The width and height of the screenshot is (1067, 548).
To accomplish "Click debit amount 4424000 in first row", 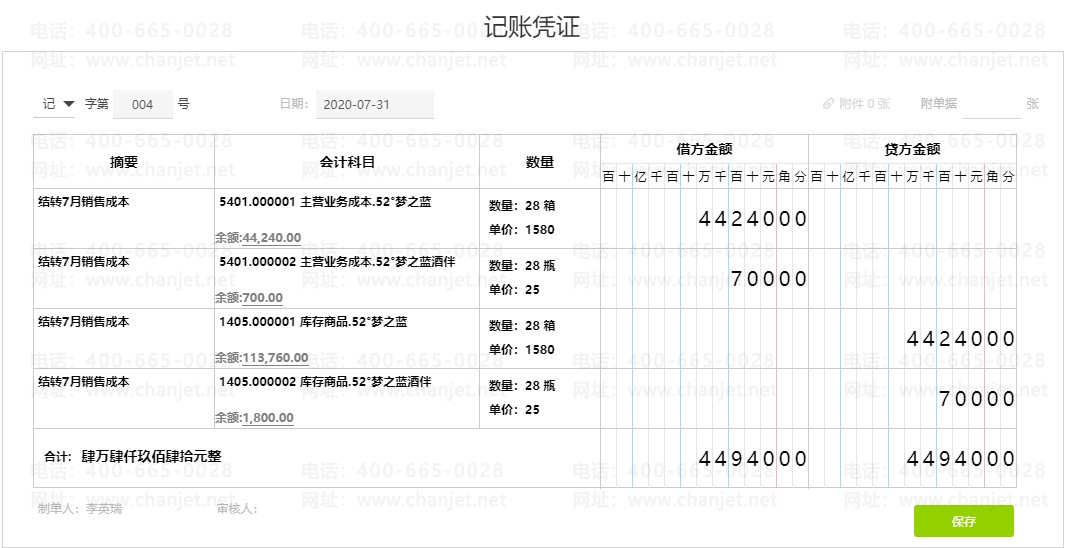I will pyautogui.click(x=753, y=219).
